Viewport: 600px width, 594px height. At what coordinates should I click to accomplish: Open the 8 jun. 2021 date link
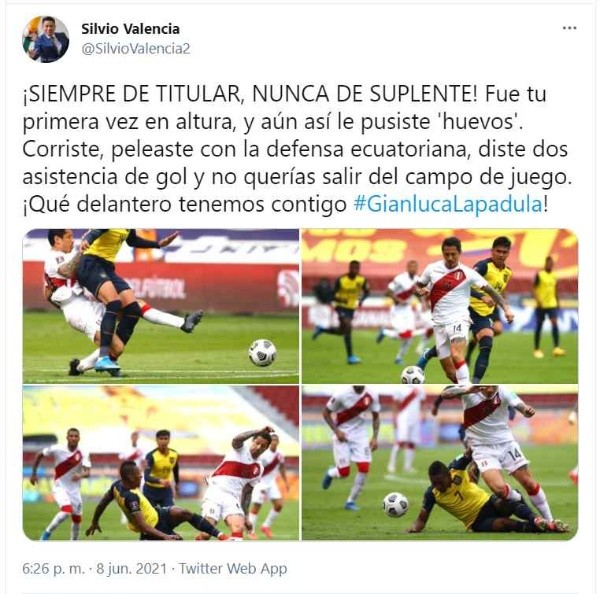coord(132,568)
